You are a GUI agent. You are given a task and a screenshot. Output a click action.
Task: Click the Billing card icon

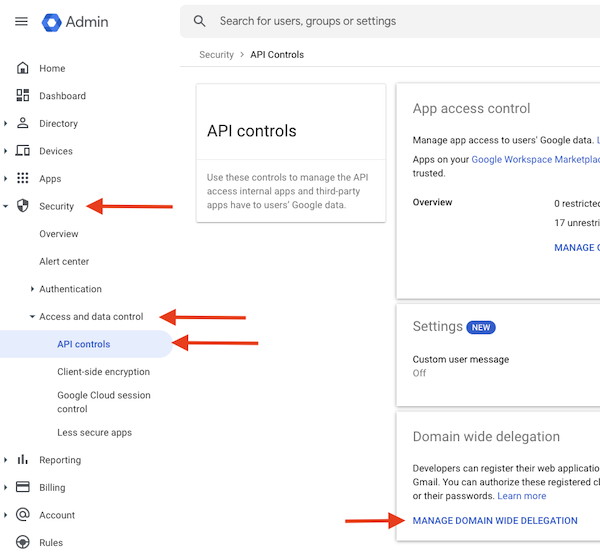[x=23, y=488]
